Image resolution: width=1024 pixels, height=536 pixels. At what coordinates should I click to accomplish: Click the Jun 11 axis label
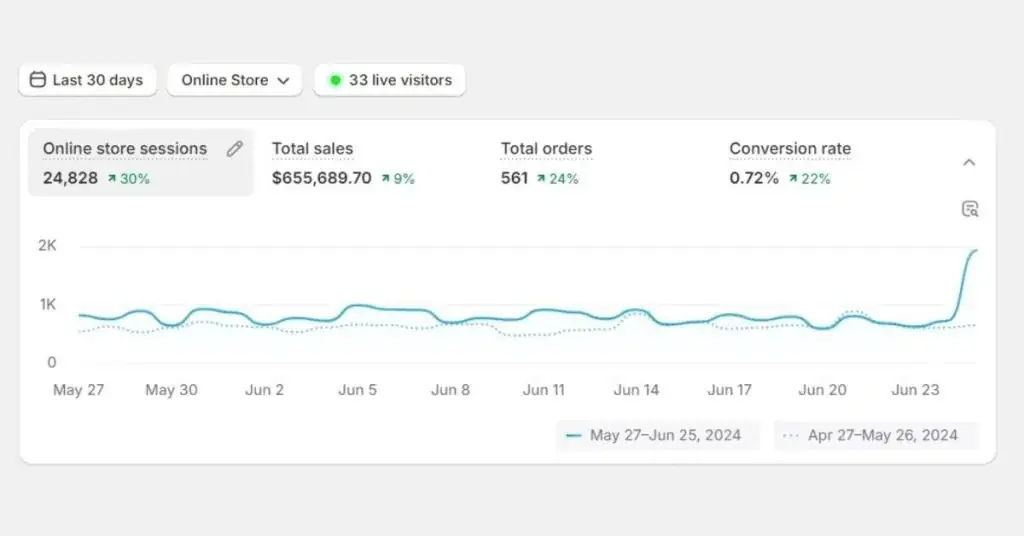click(543, 390)
